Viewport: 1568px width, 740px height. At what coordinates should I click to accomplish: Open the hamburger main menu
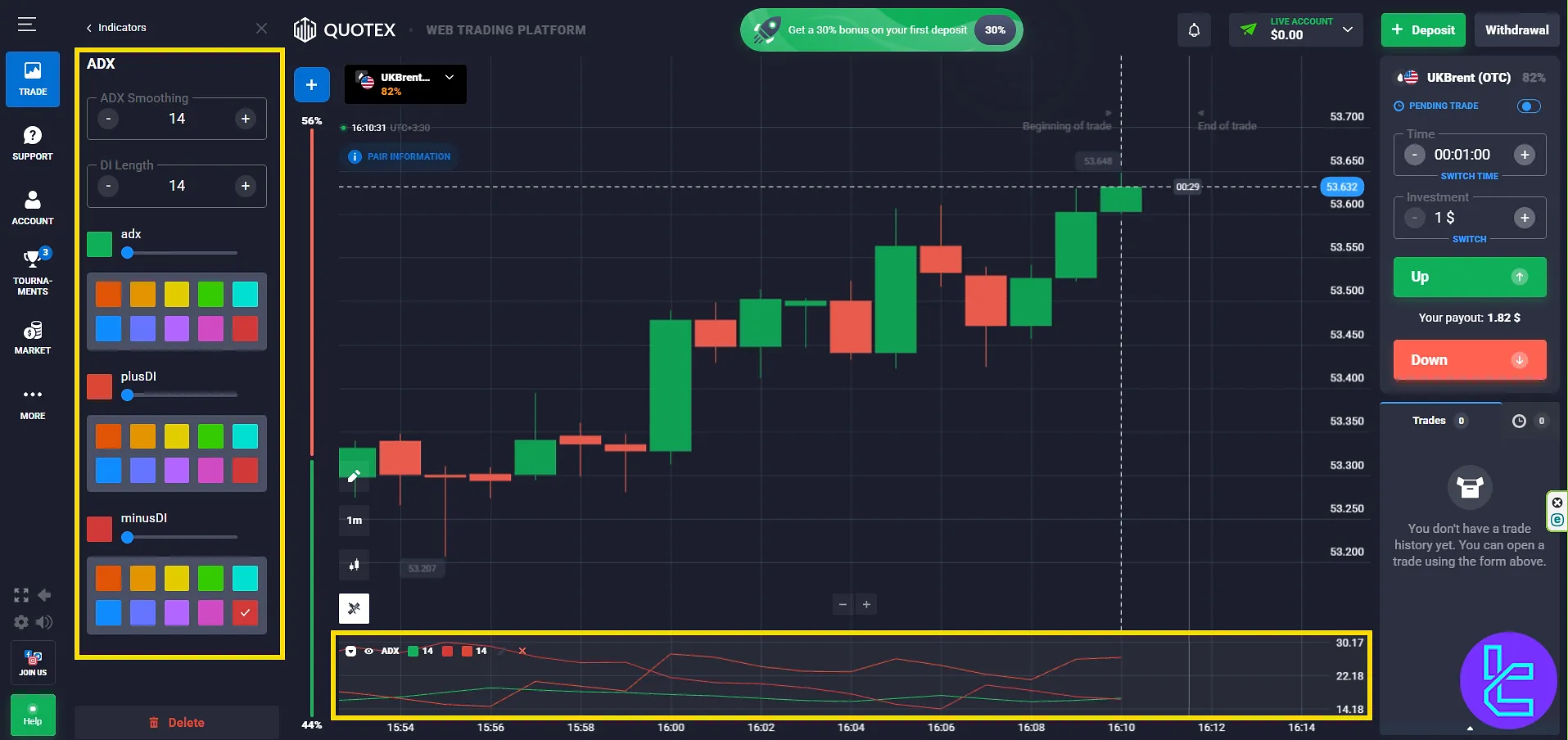tap(27, 25)
